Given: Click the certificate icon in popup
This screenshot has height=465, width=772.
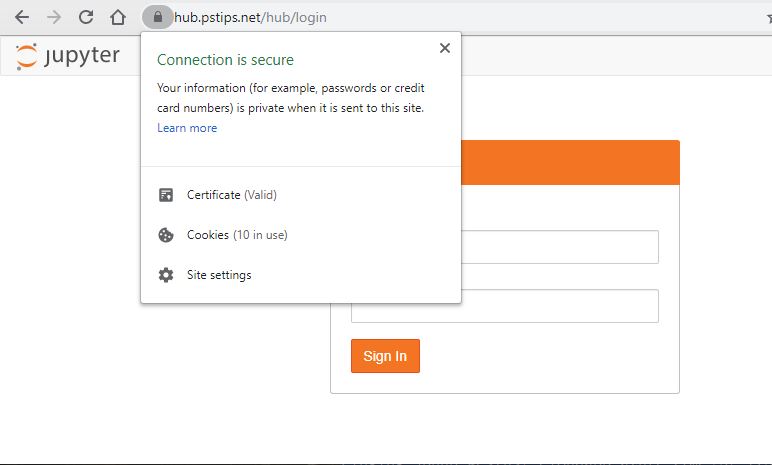Looking at the screenshot, I should (166, 195).
